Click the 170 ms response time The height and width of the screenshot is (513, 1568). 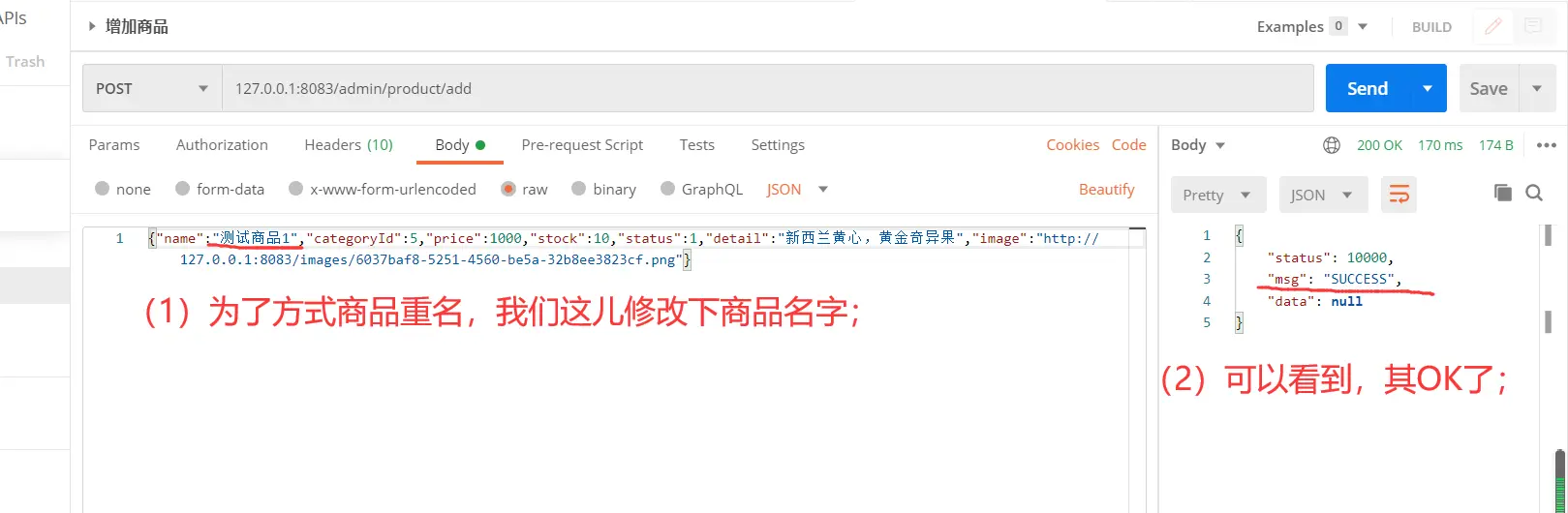[1440, 145]
